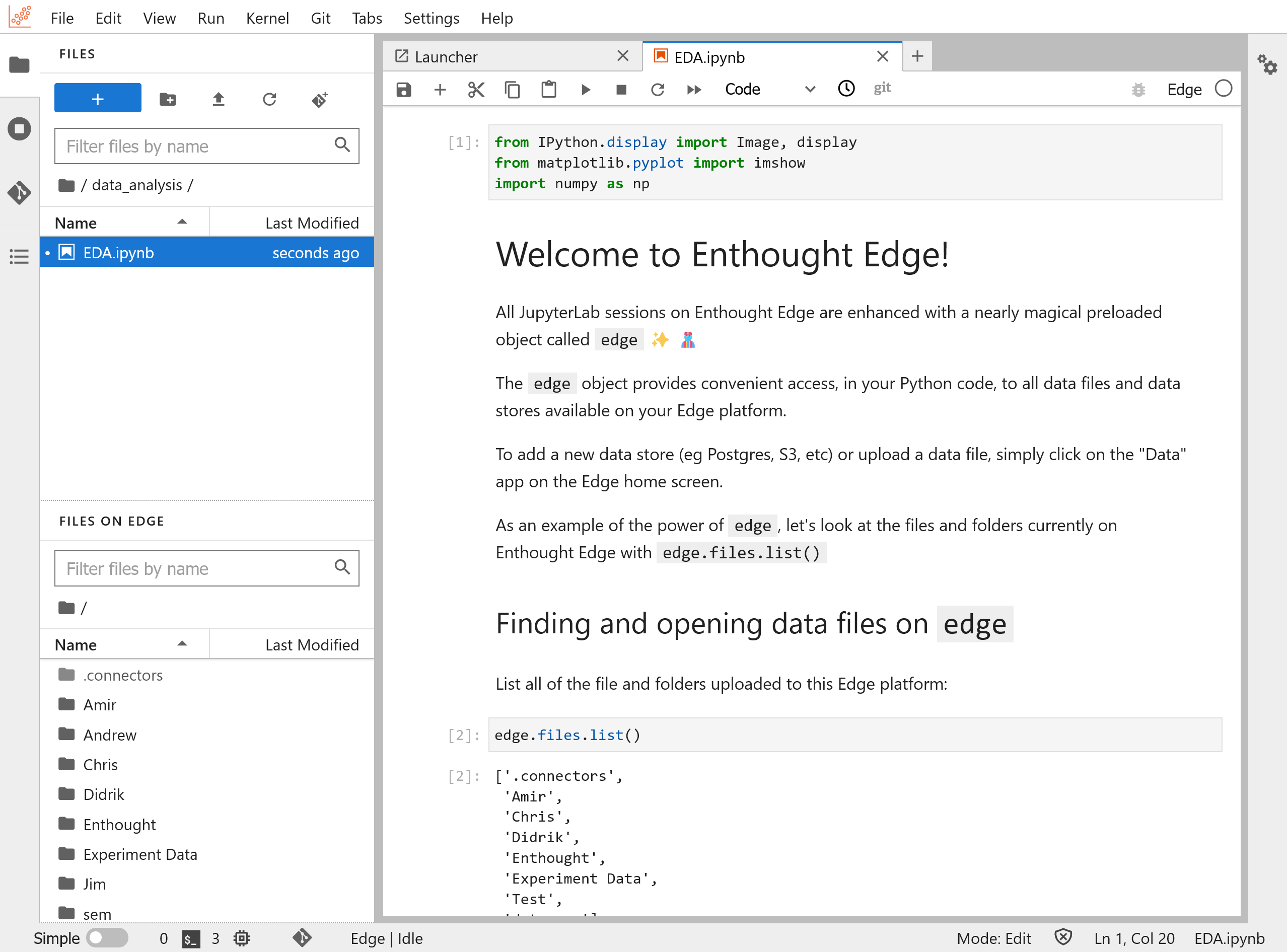This screenshot has height=952, width=1287.
Task: Click the git label in notebook toolbar
Action: click(882, 88)
